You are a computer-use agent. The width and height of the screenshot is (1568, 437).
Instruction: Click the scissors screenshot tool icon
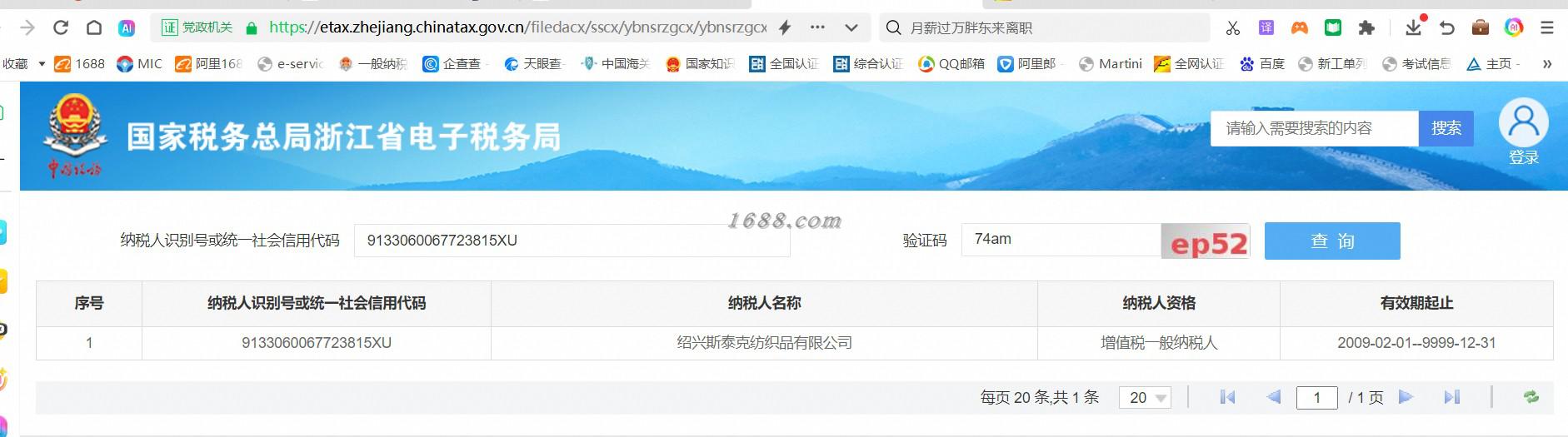(1233, 27)
